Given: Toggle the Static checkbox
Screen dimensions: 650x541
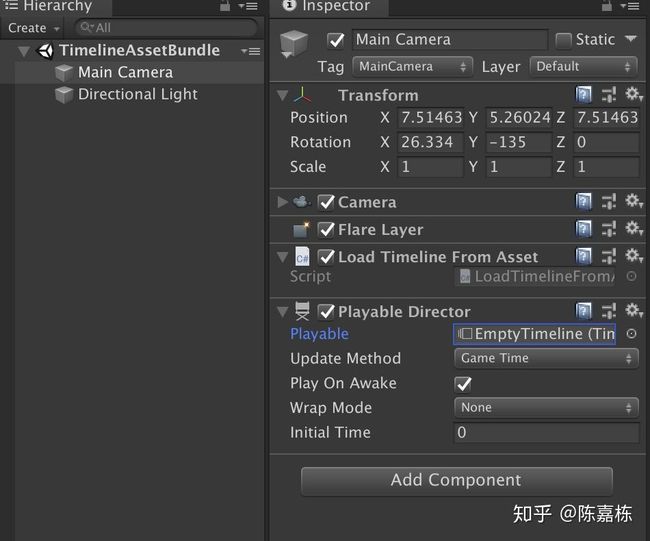Looking at the screenshot, I should click(563, 41).
